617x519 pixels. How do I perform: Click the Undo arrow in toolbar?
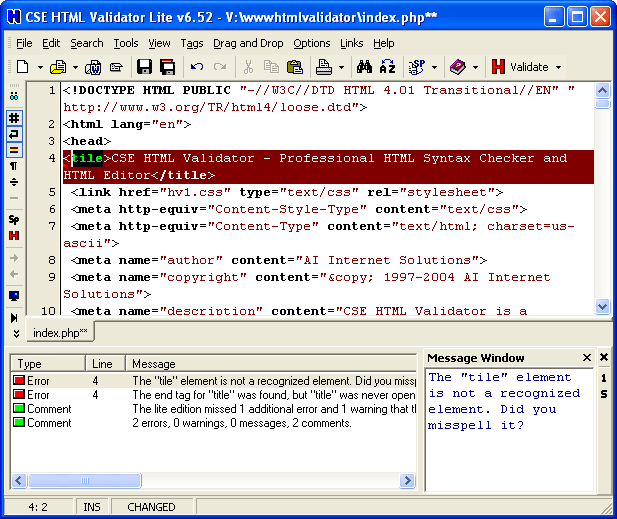pyautogui.click(x=197, y=67)
